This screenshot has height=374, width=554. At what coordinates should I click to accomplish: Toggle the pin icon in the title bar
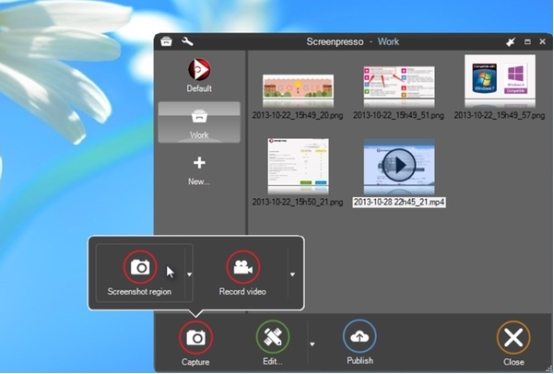point(510,42)
